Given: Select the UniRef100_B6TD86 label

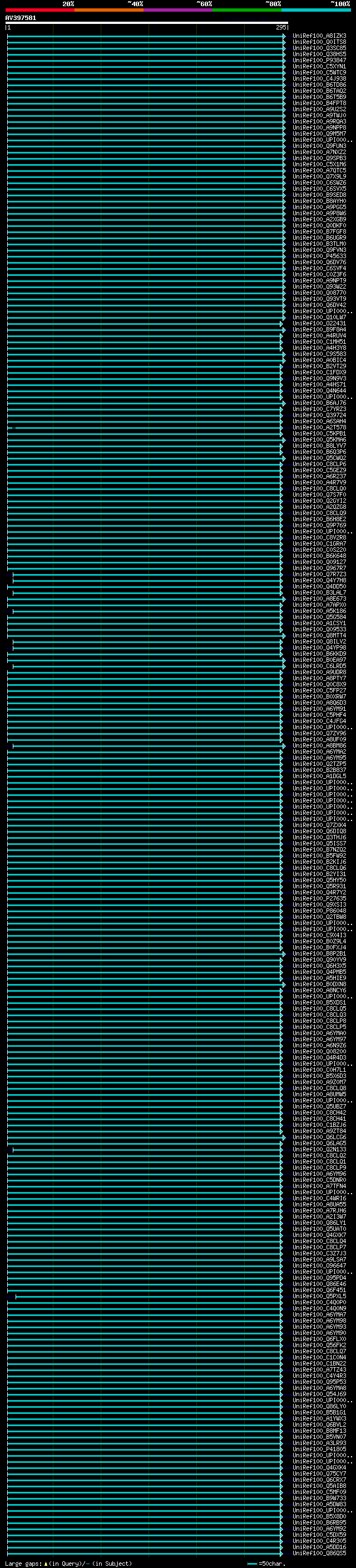Looking at the screenshot, I should point(319,85).
